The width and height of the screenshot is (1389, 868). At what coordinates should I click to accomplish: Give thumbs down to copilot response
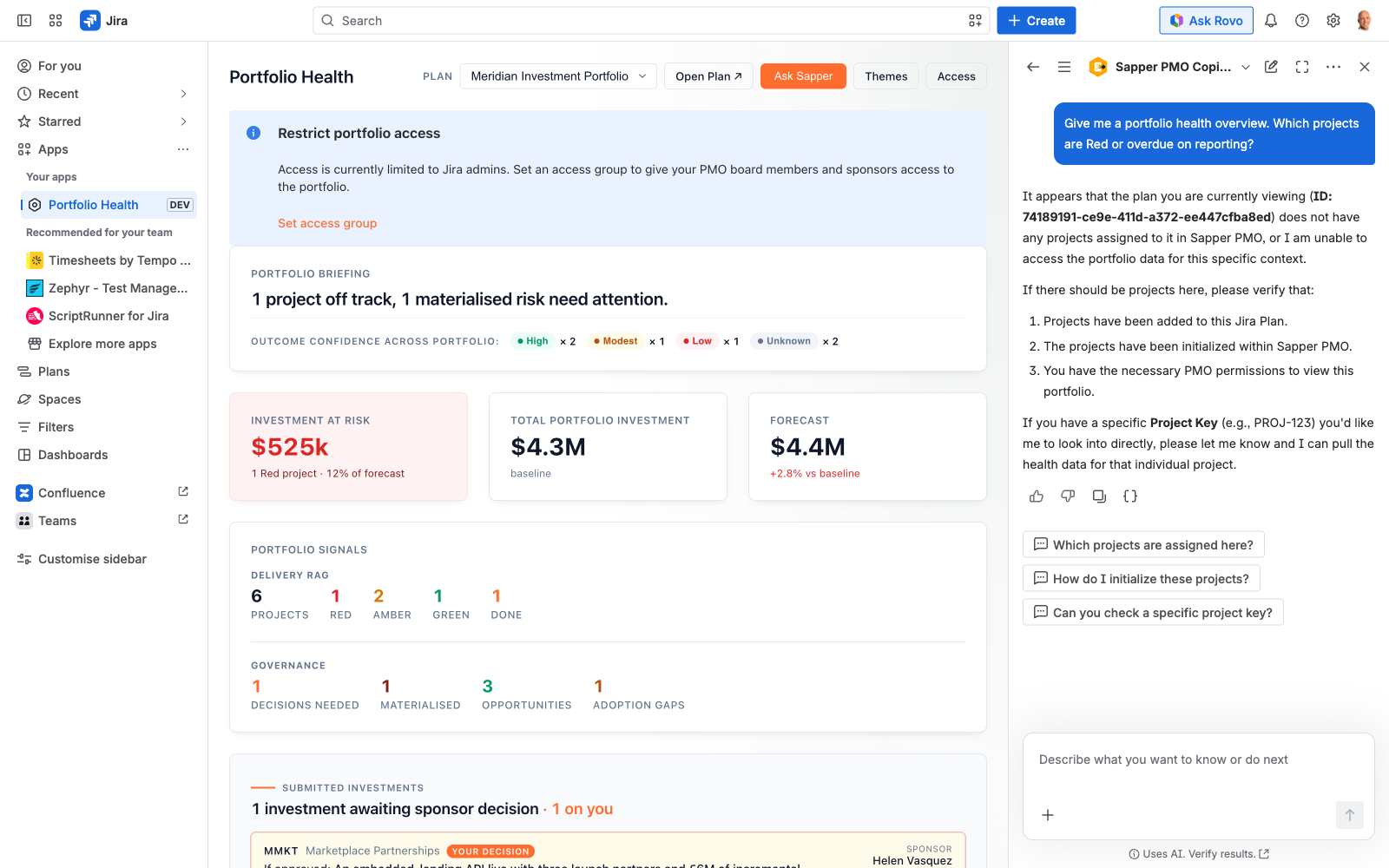coord(1068,496)
